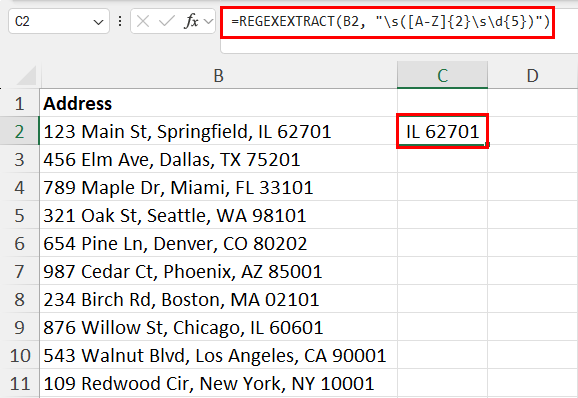Screen dimensions: 578x398
Task: Select cell with 123 Main St, Springfield address
Action: (219, 131)
